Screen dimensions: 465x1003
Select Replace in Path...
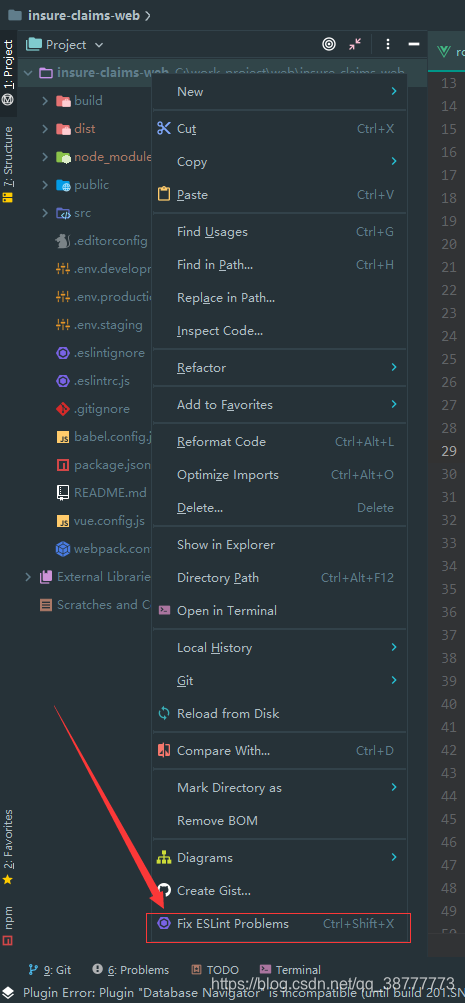tap(279, 297)
